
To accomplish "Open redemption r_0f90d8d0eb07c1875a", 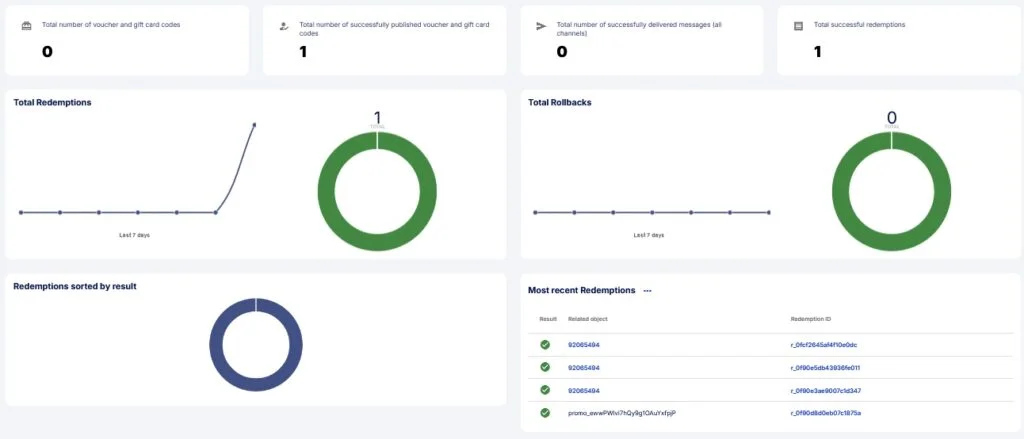I will coord(825,413).
